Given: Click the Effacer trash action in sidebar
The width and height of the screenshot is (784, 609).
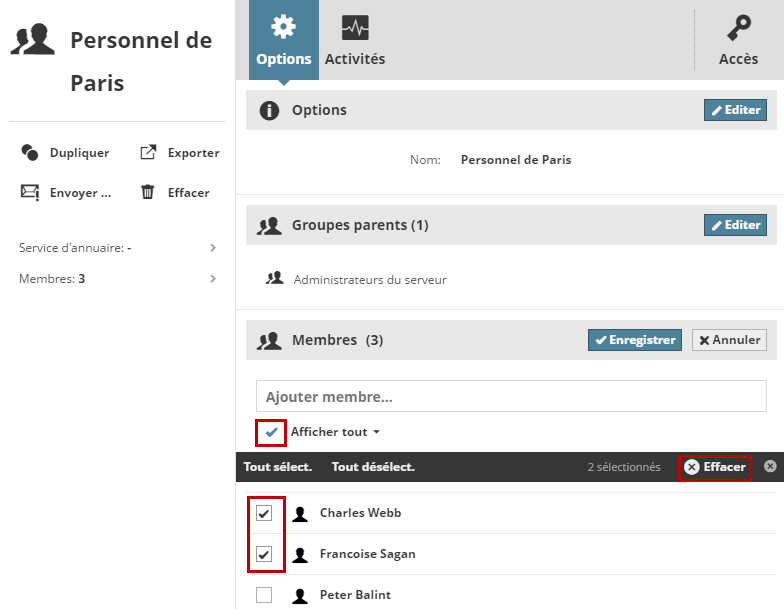Looking at the screenshot, I should 174,192.
